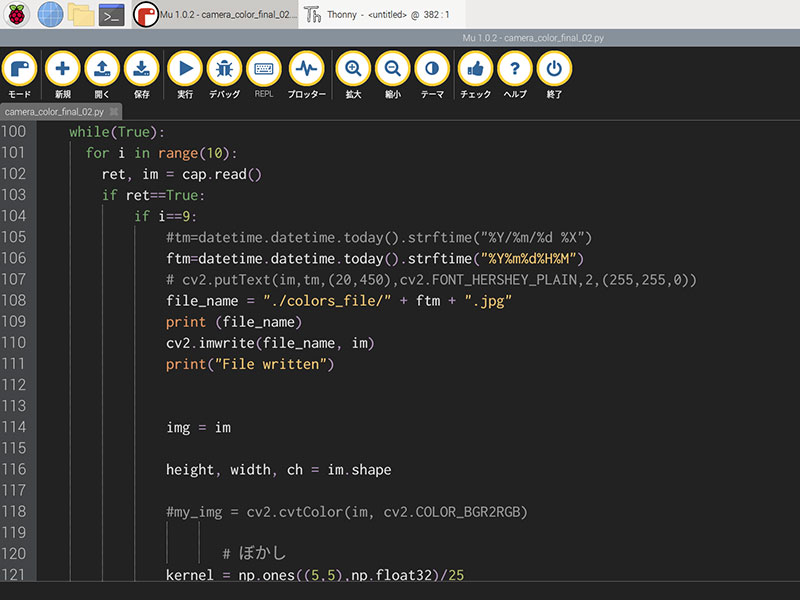Viewport: 800px width, 600px height.
Task: Close the camera_color_final_02.py tab
Action: pyautogui.click(x=113, y=112)
